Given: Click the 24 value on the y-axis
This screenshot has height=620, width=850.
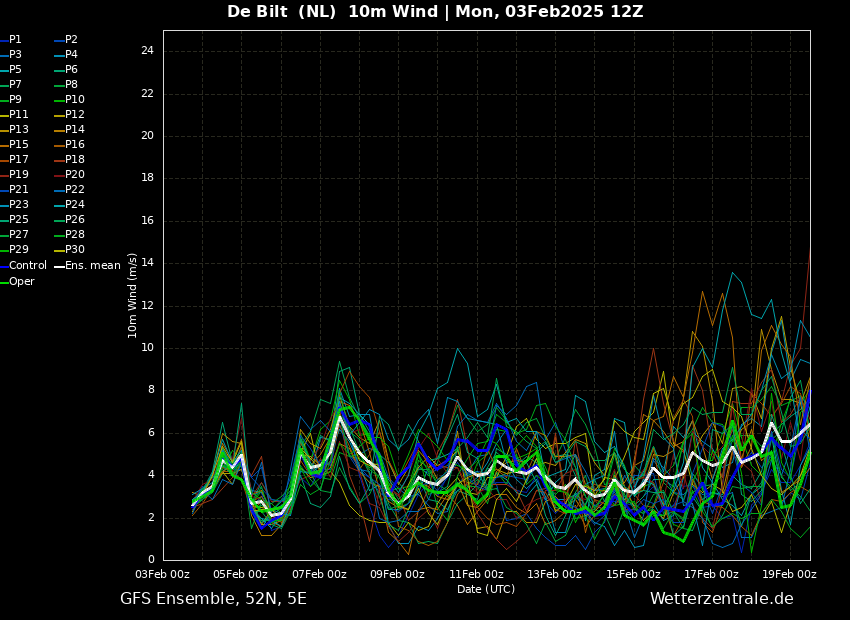Looking at the screenshot, I should (147, 51).
